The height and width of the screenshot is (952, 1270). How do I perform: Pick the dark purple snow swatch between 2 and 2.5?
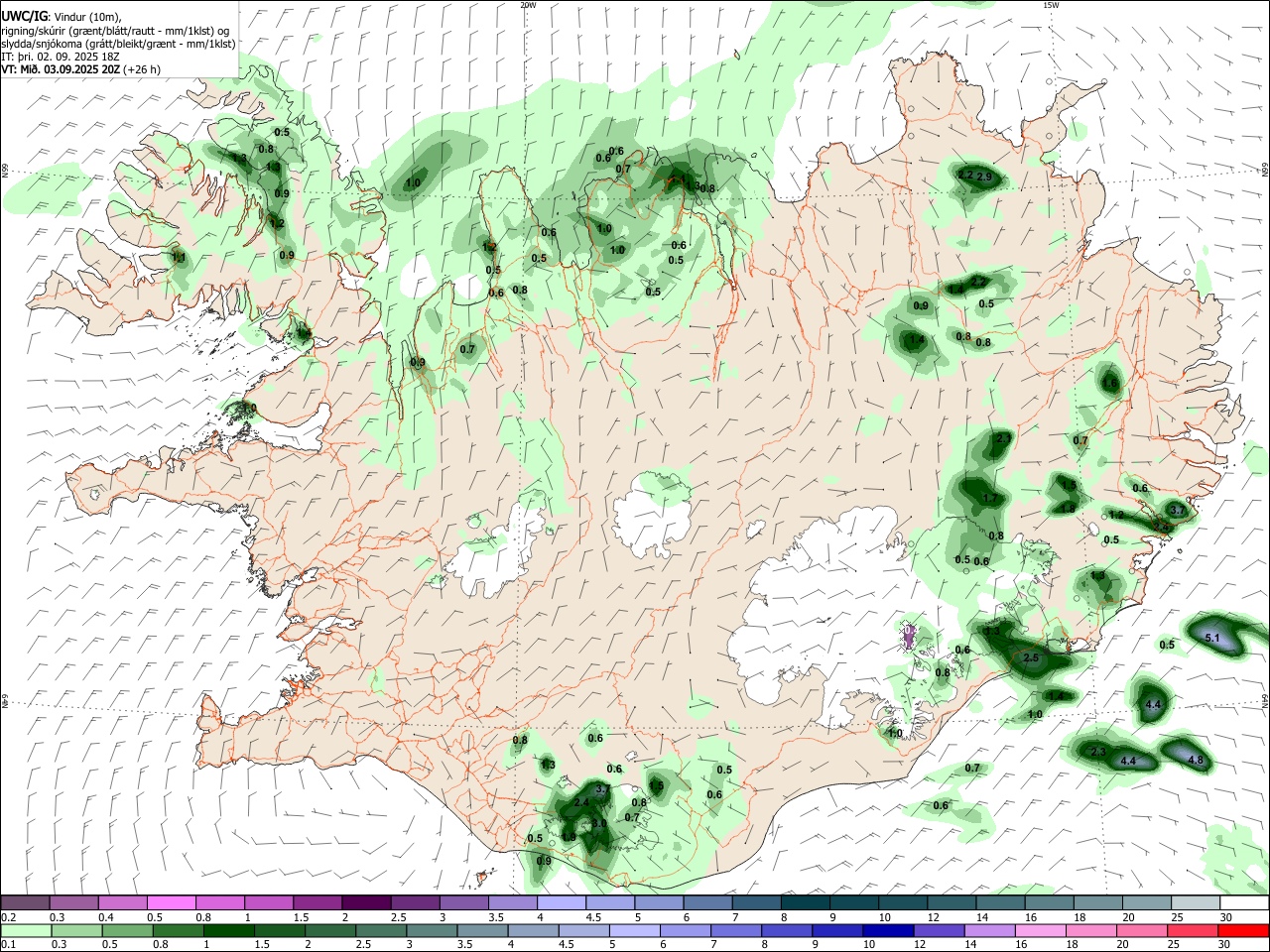tap(366, 902)
